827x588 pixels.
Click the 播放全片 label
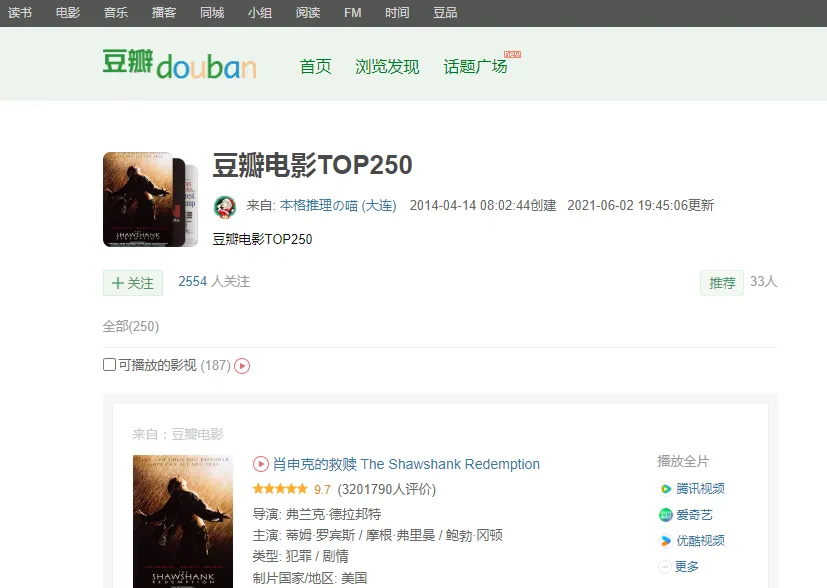pyautogui.click(x=684, y=461)
